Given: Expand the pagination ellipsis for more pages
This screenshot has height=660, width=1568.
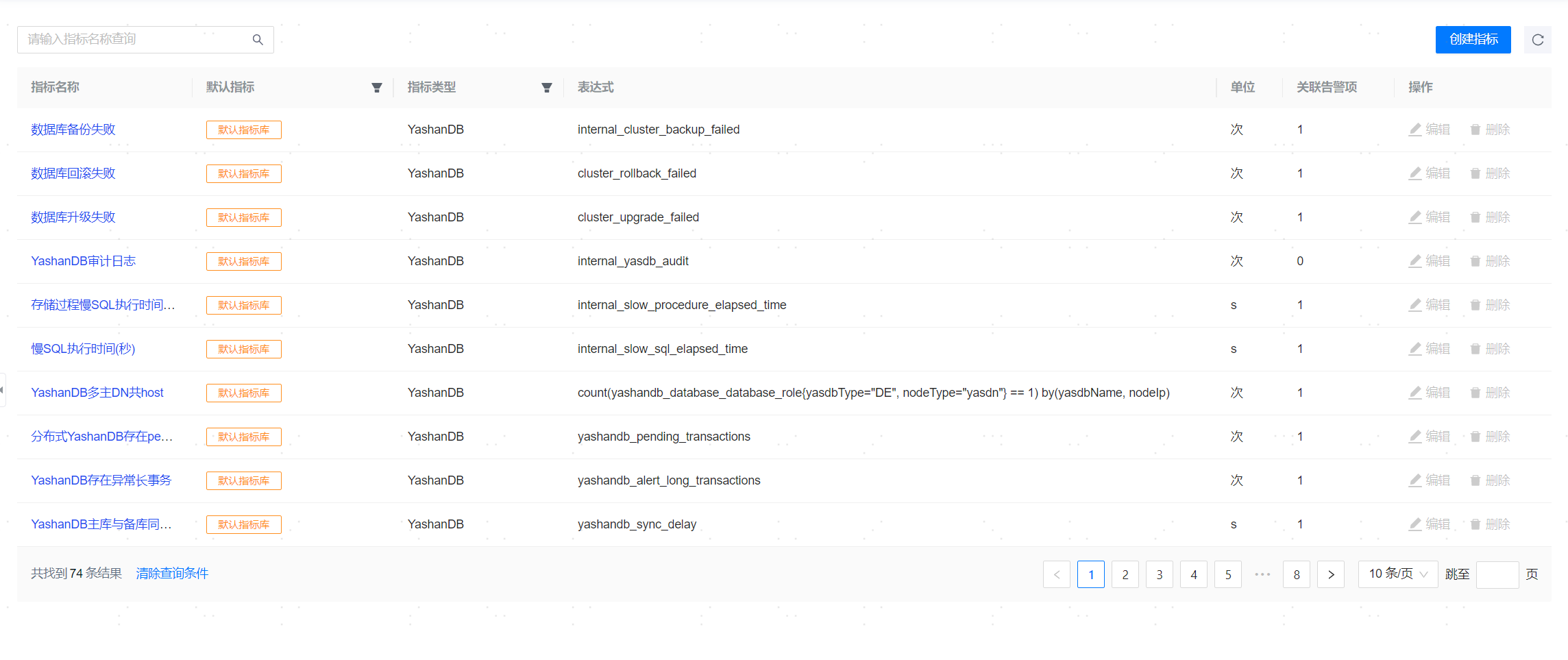Looking at the screenshot, I should coord(1262,574).
